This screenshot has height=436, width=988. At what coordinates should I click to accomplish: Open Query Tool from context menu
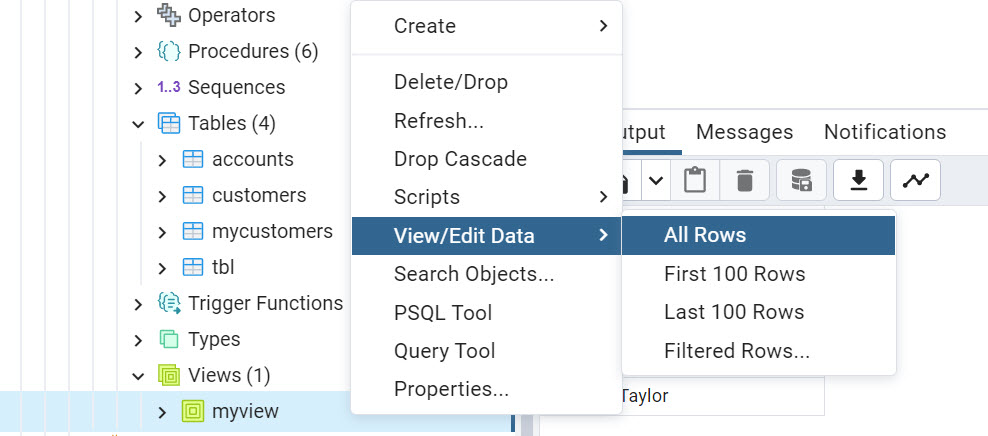444,351
